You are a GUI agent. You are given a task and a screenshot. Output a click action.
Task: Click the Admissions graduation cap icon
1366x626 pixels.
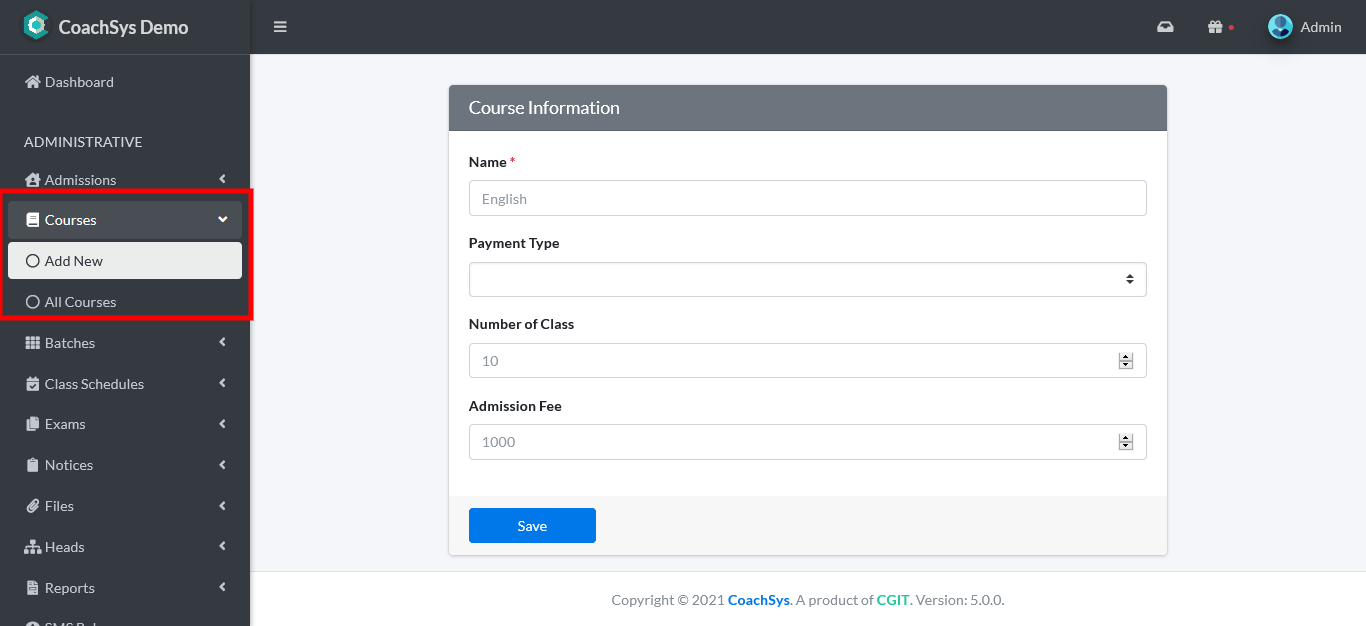[34, 180]
